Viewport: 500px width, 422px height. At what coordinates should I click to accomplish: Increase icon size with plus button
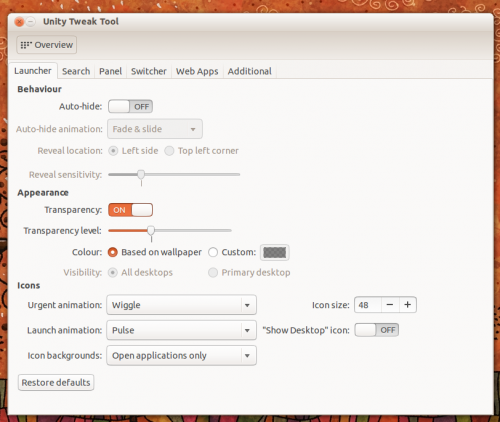coord(408,305)
